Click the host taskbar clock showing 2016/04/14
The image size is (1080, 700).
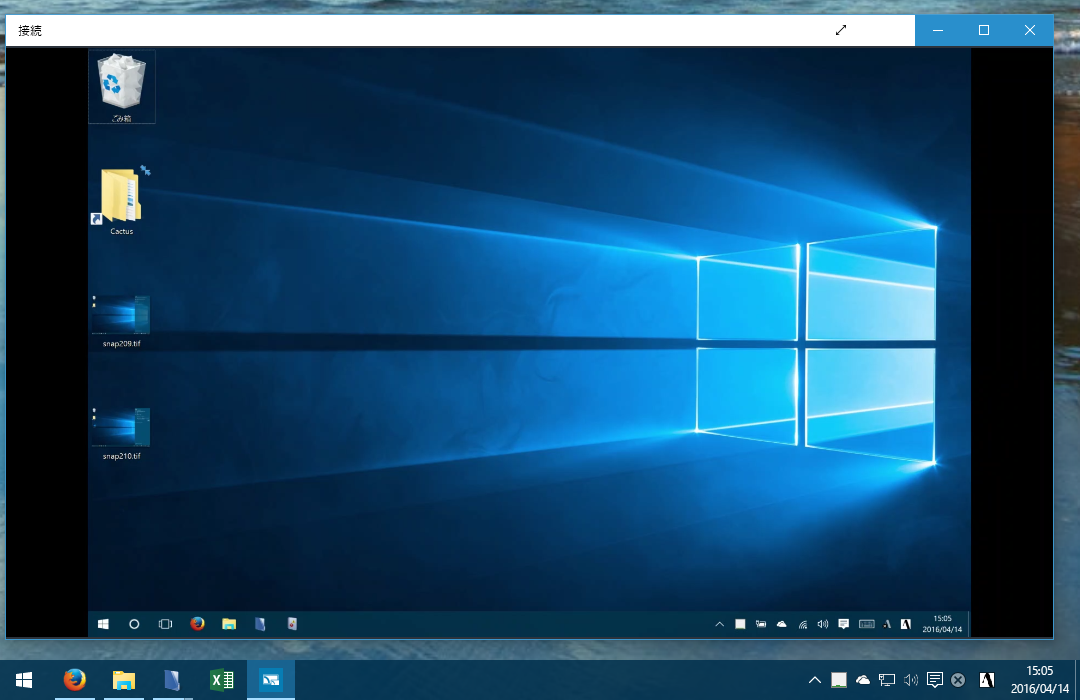click(1039, 680)
